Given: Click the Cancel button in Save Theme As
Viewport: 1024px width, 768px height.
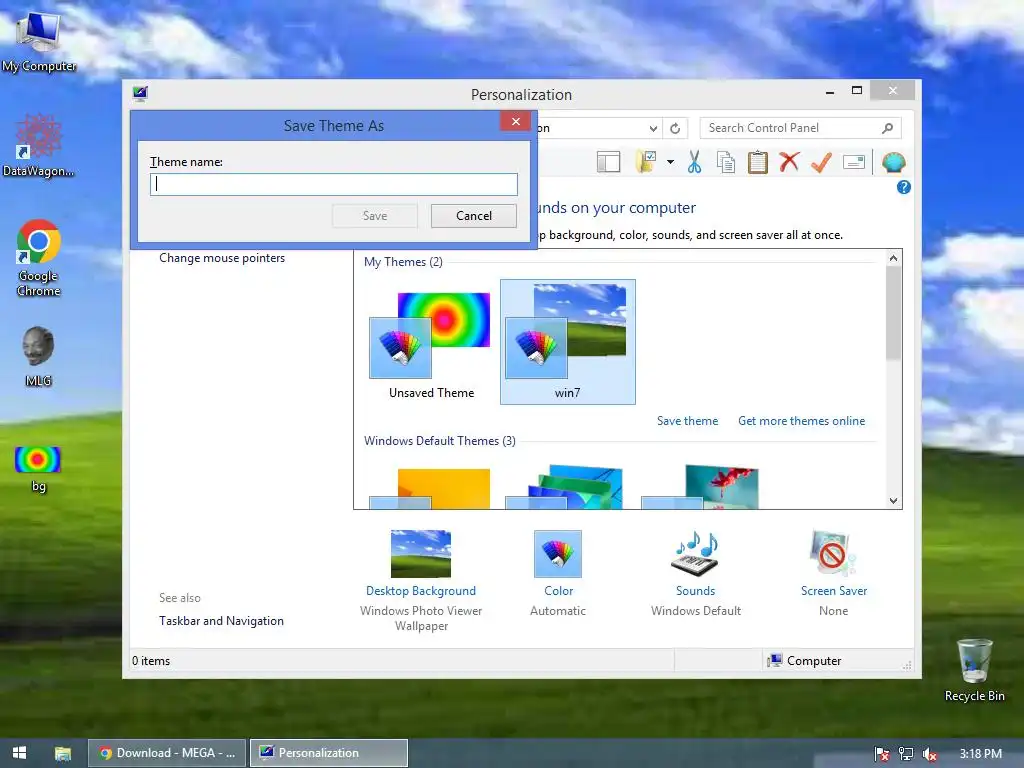Looking at the screenshot, I should pos(473,216).
